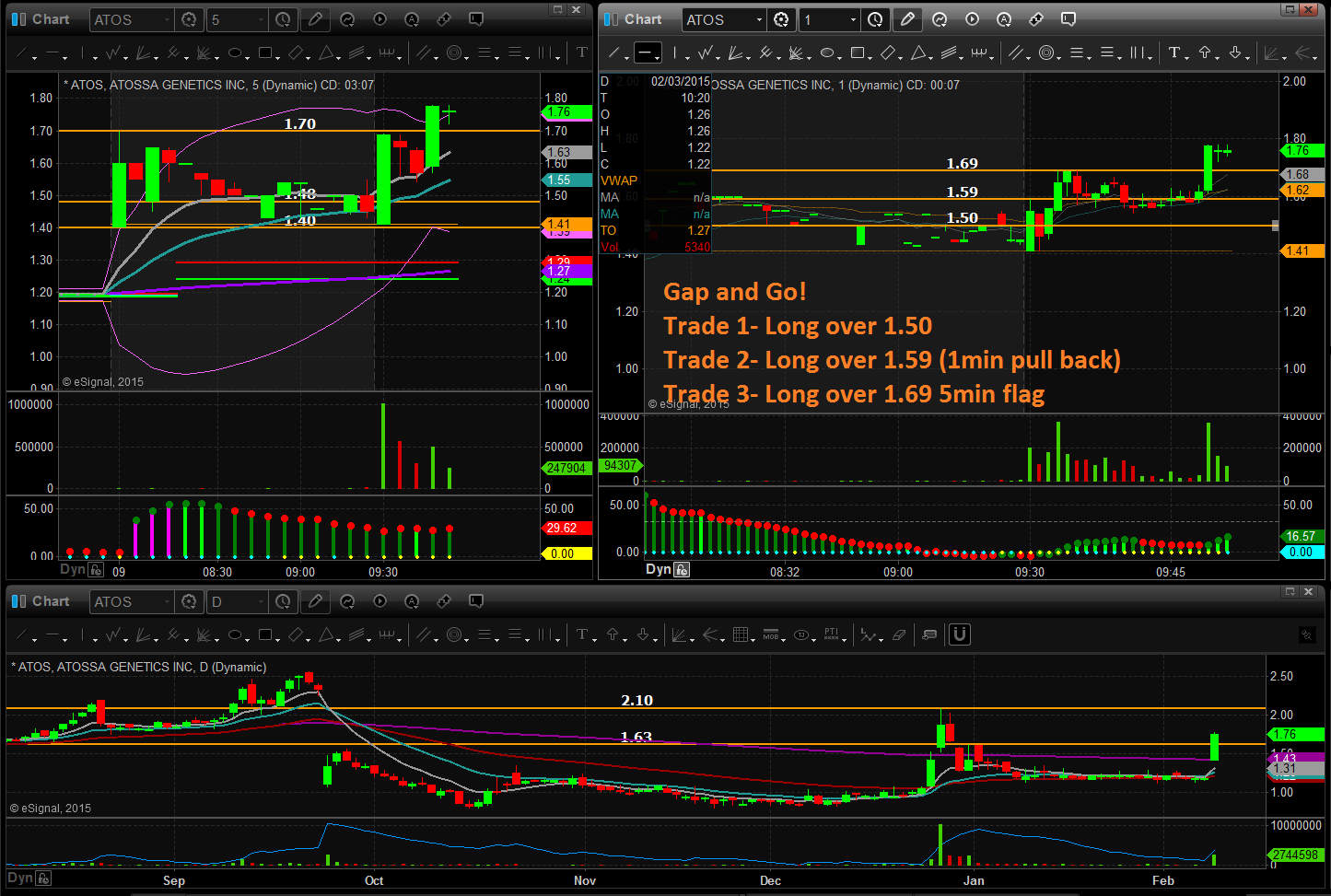1331x896 pixels.
Task: Click magnet snap icon in daily chart toolbar
Action: coord(960,634)
